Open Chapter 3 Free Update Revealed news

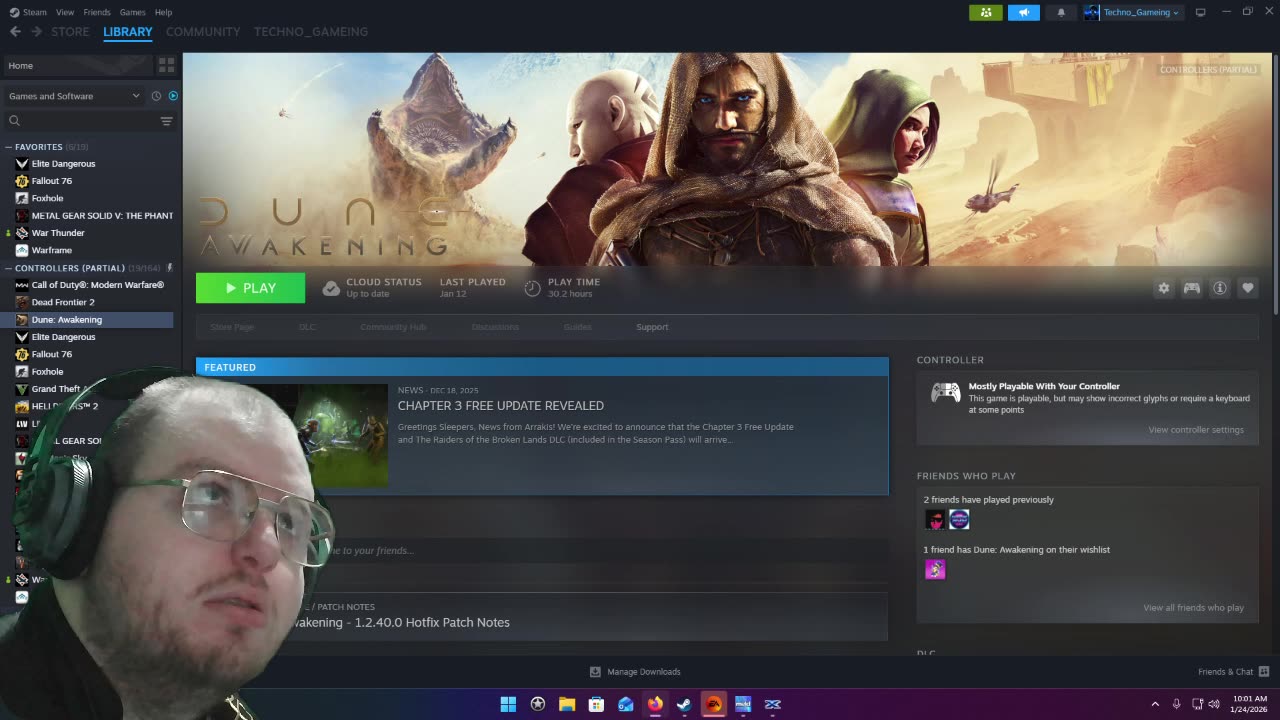coord(500,405)
